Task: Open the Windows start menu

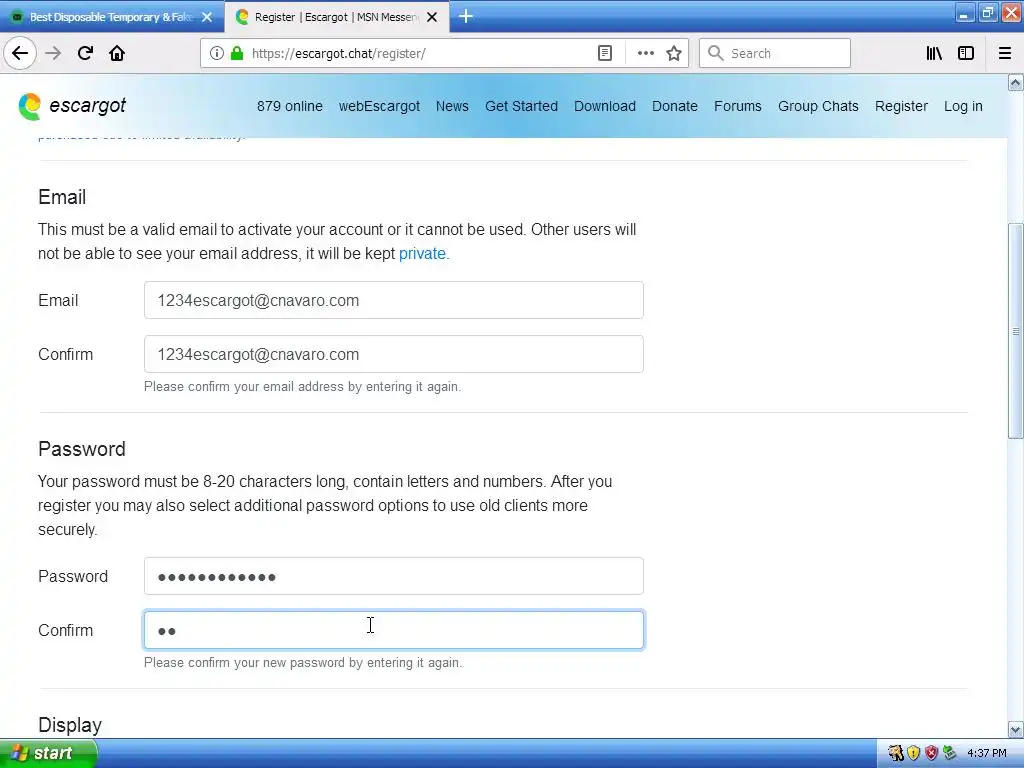Action: click(x=48, y=753)
